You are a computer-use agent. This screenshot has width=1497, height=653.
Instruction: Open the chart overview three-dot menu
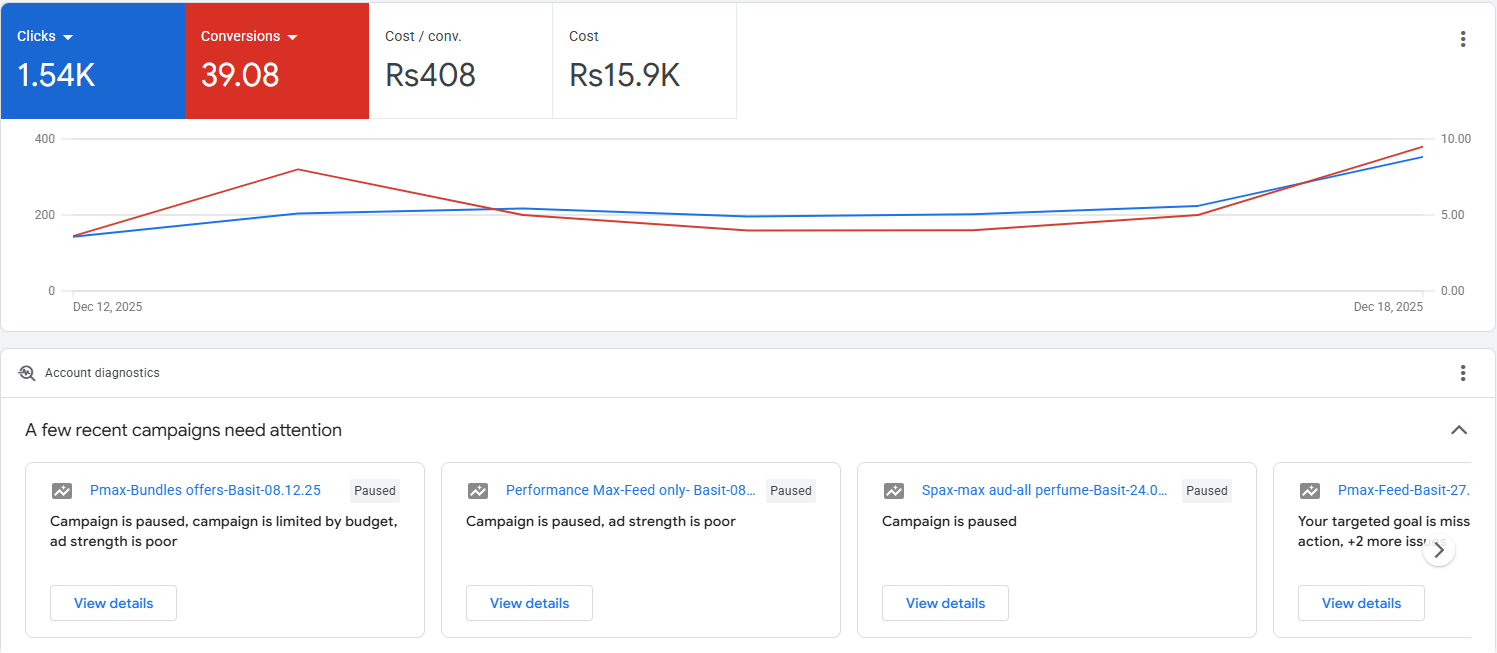coord(1462,39)
